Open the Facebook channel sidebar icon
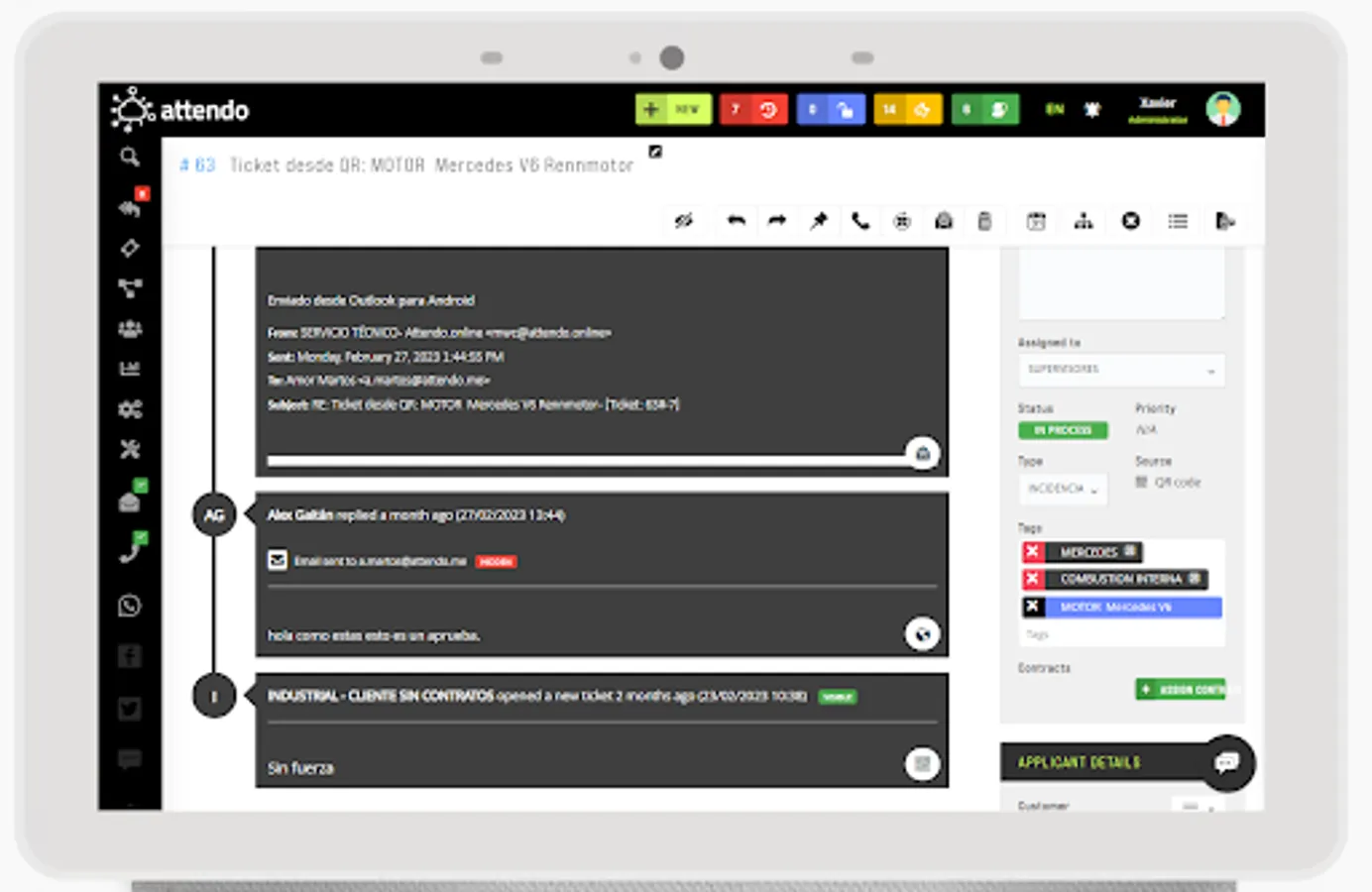Image resolution: width=1372 pixels, height=892 pixels. [x=130, y=656]
